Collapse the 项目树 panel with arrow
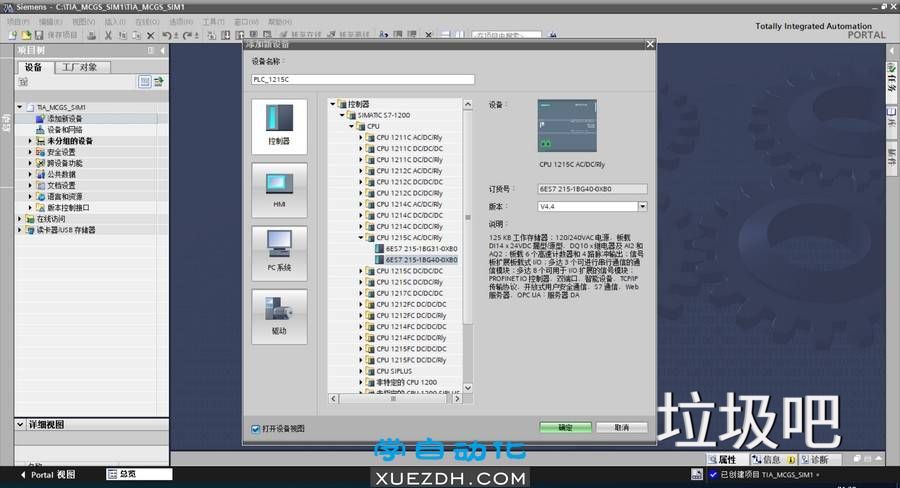The image size is (900, 488). point(163,51)
